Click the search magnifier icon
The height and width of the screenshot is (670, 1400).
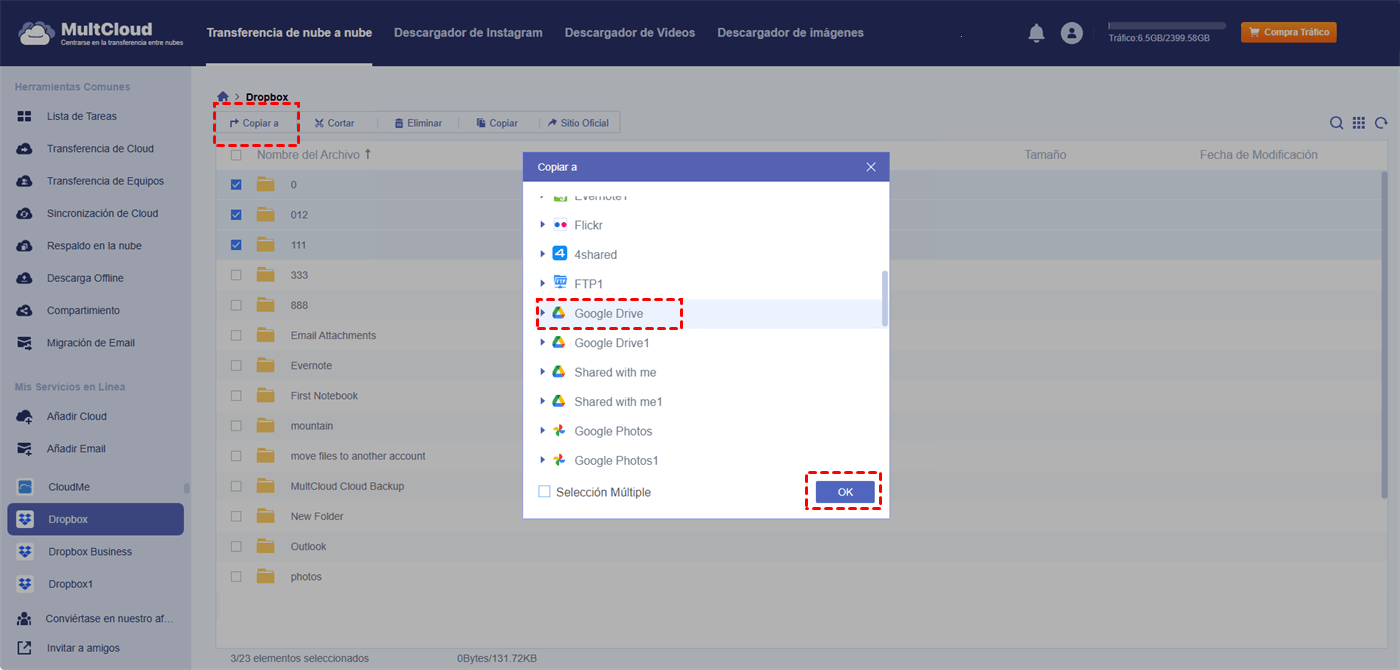coord(1336,123)
